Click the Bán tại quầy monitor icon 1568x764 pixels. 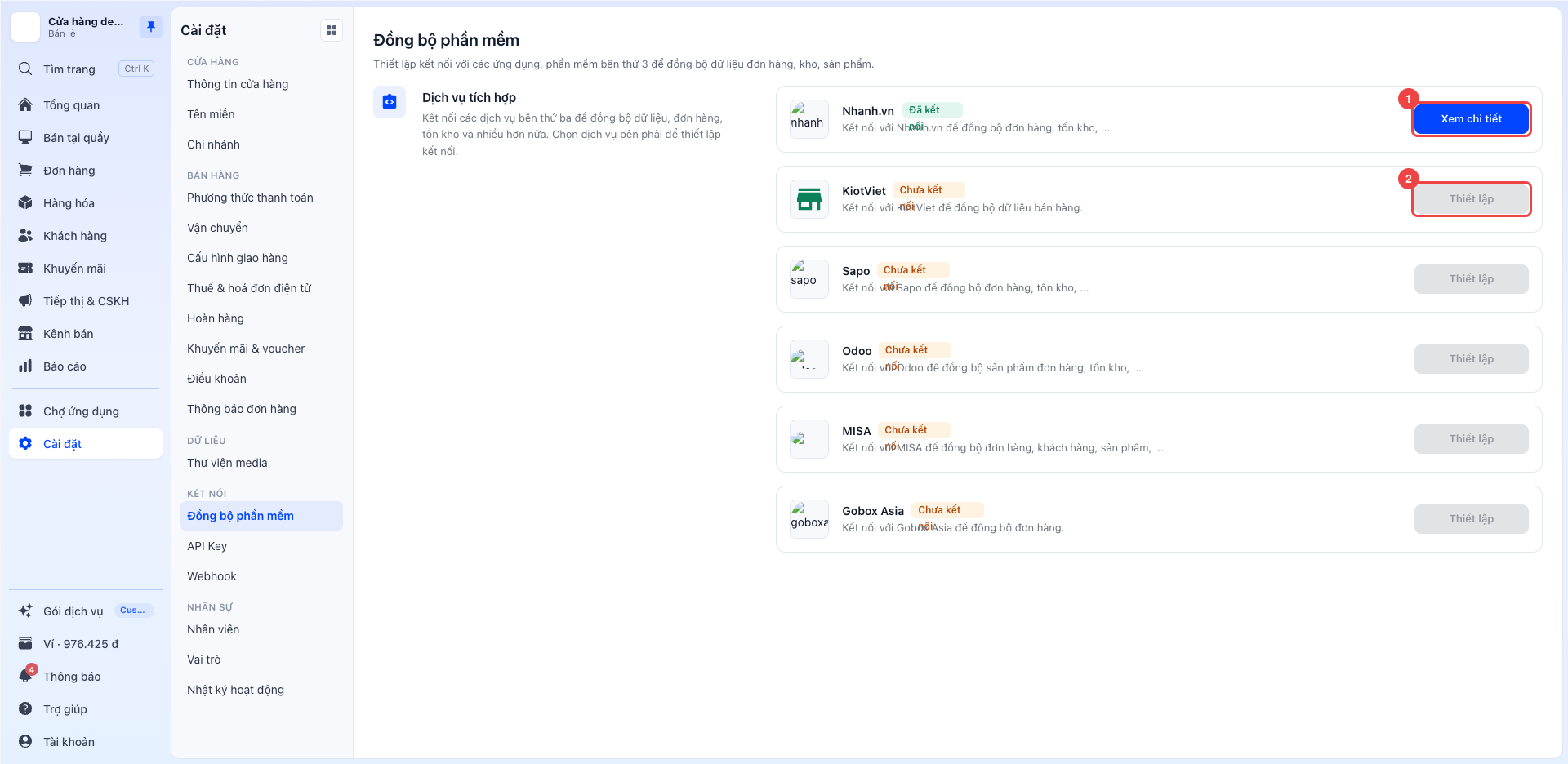(25, 138)
